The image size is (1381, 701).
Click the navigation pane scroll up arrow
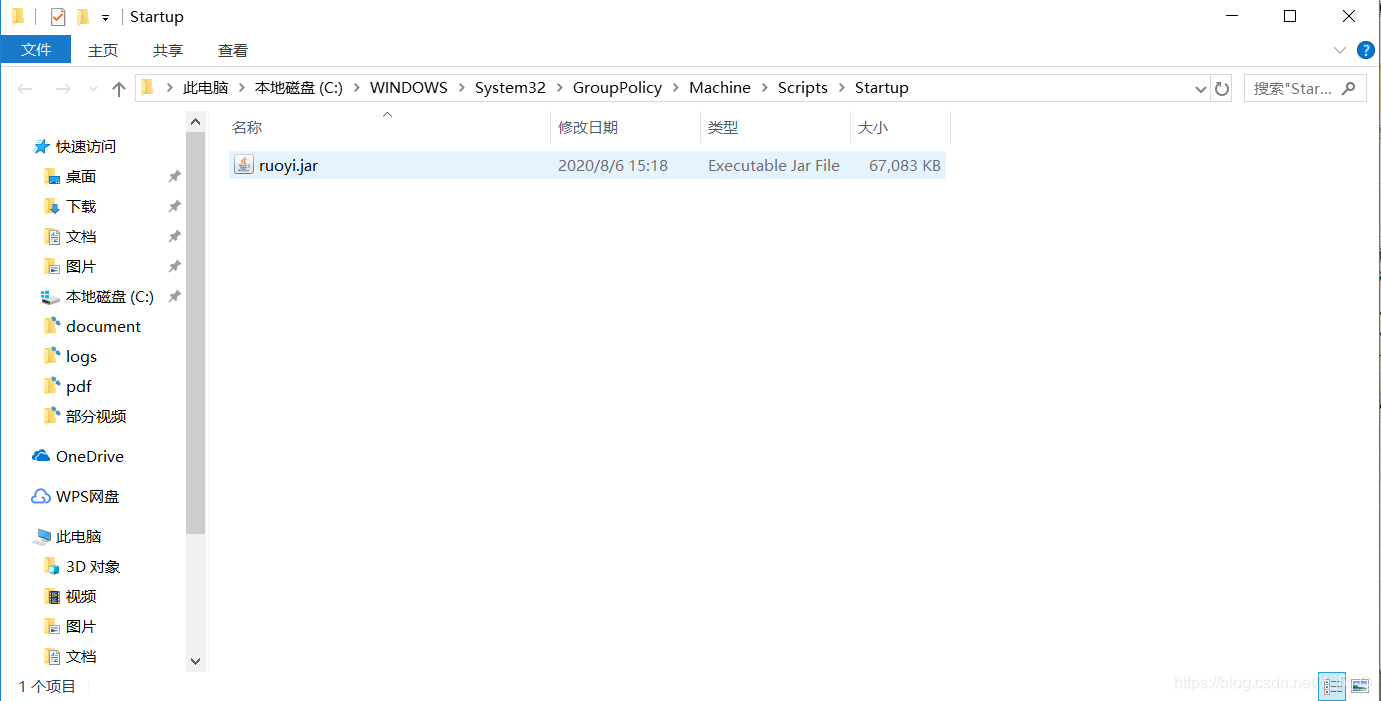(195, 121)
